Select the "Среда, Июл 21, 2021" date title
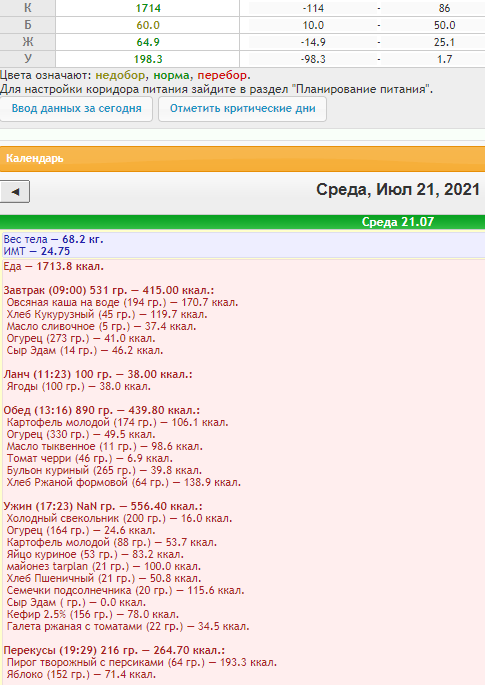This screenshot has width=485, height=685. (x=398, y=190)
